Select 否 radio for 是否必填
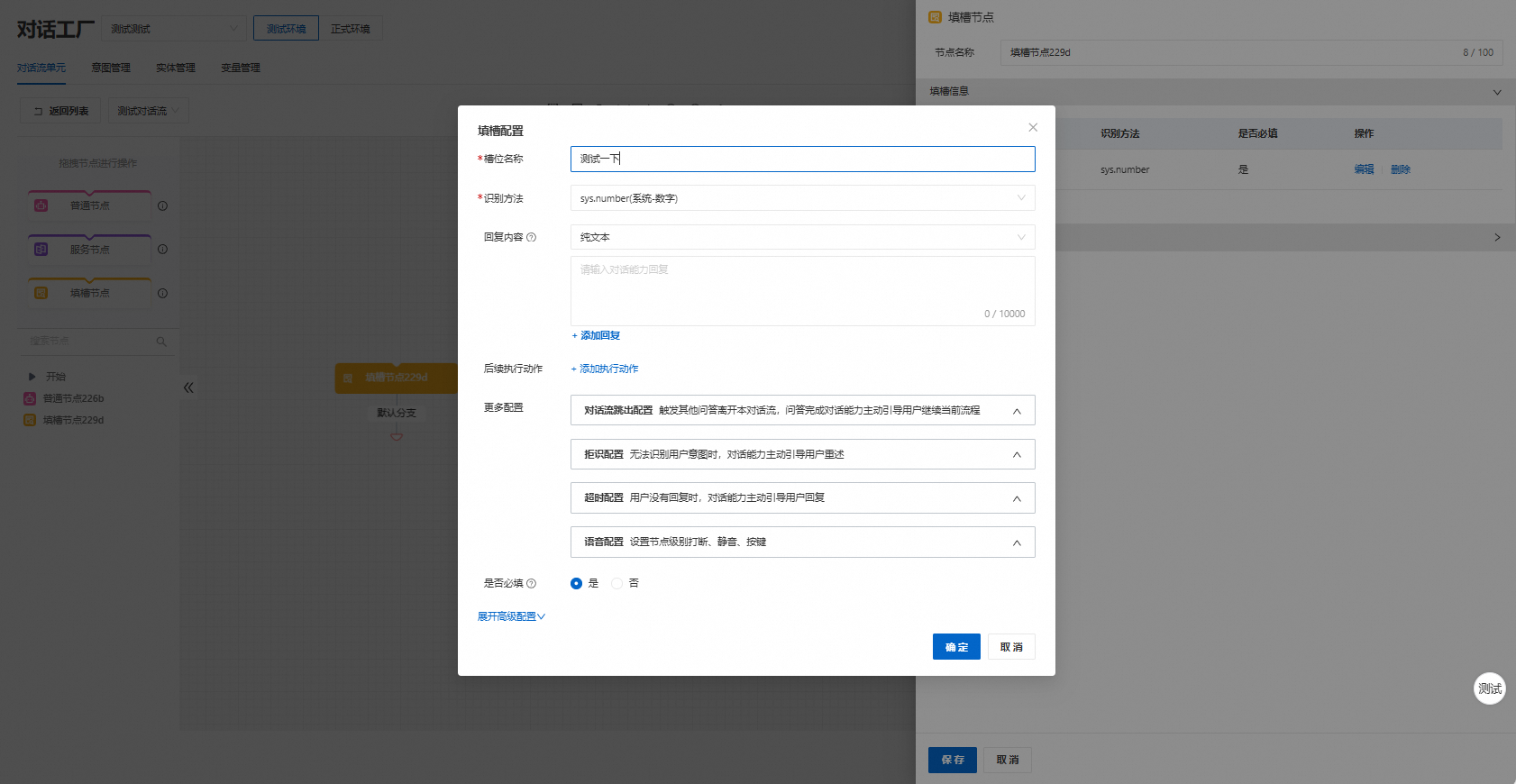The image size is (1516, 784). click(617, 584)
